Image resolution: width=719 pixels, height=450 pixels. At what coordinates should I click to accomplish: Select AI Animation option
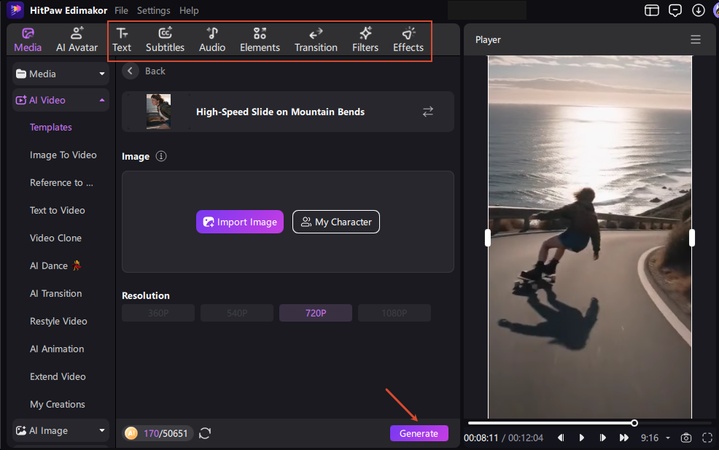tap(57, 349)
